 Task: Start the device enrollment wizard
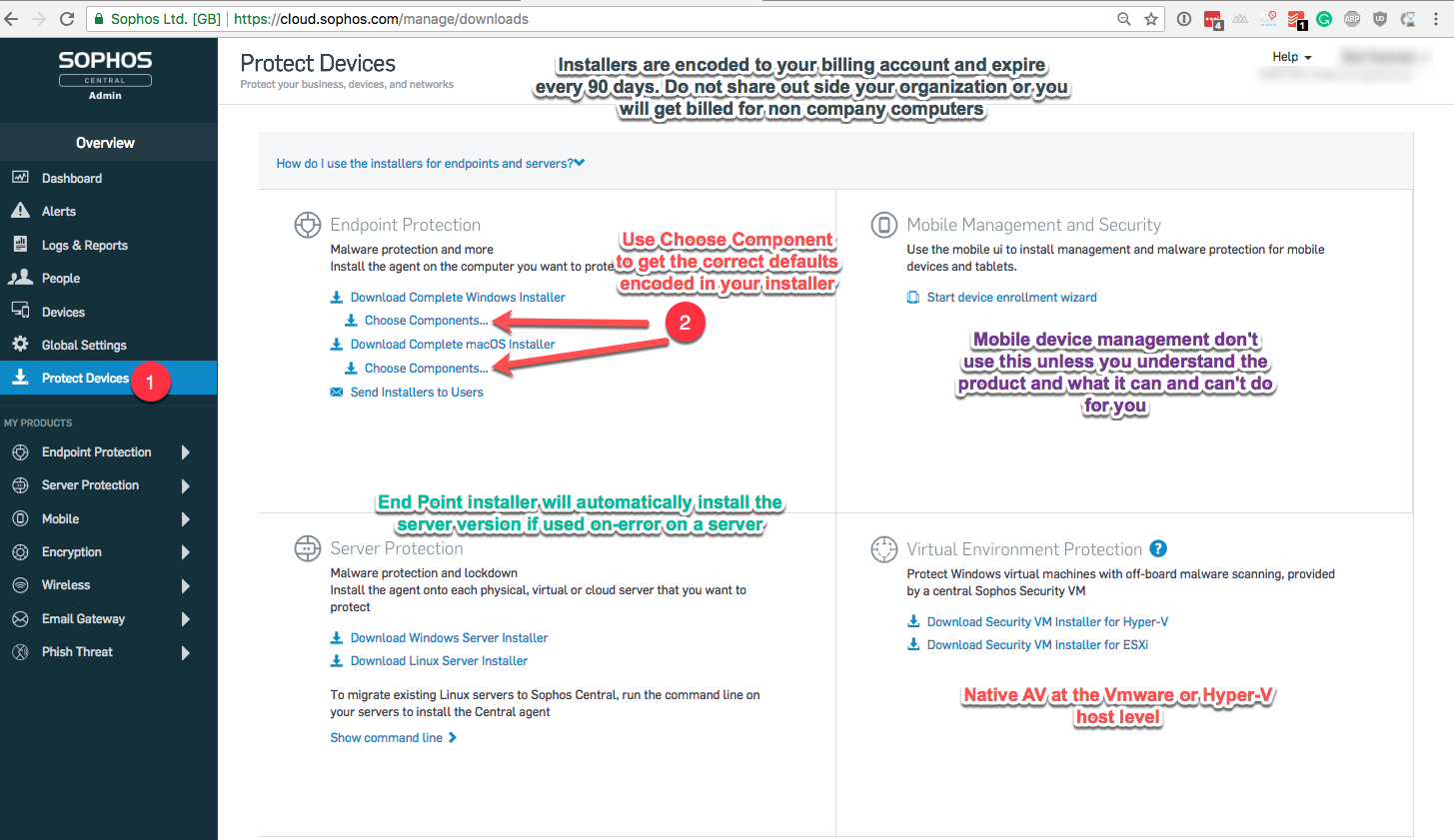(x=1012, y=297)
